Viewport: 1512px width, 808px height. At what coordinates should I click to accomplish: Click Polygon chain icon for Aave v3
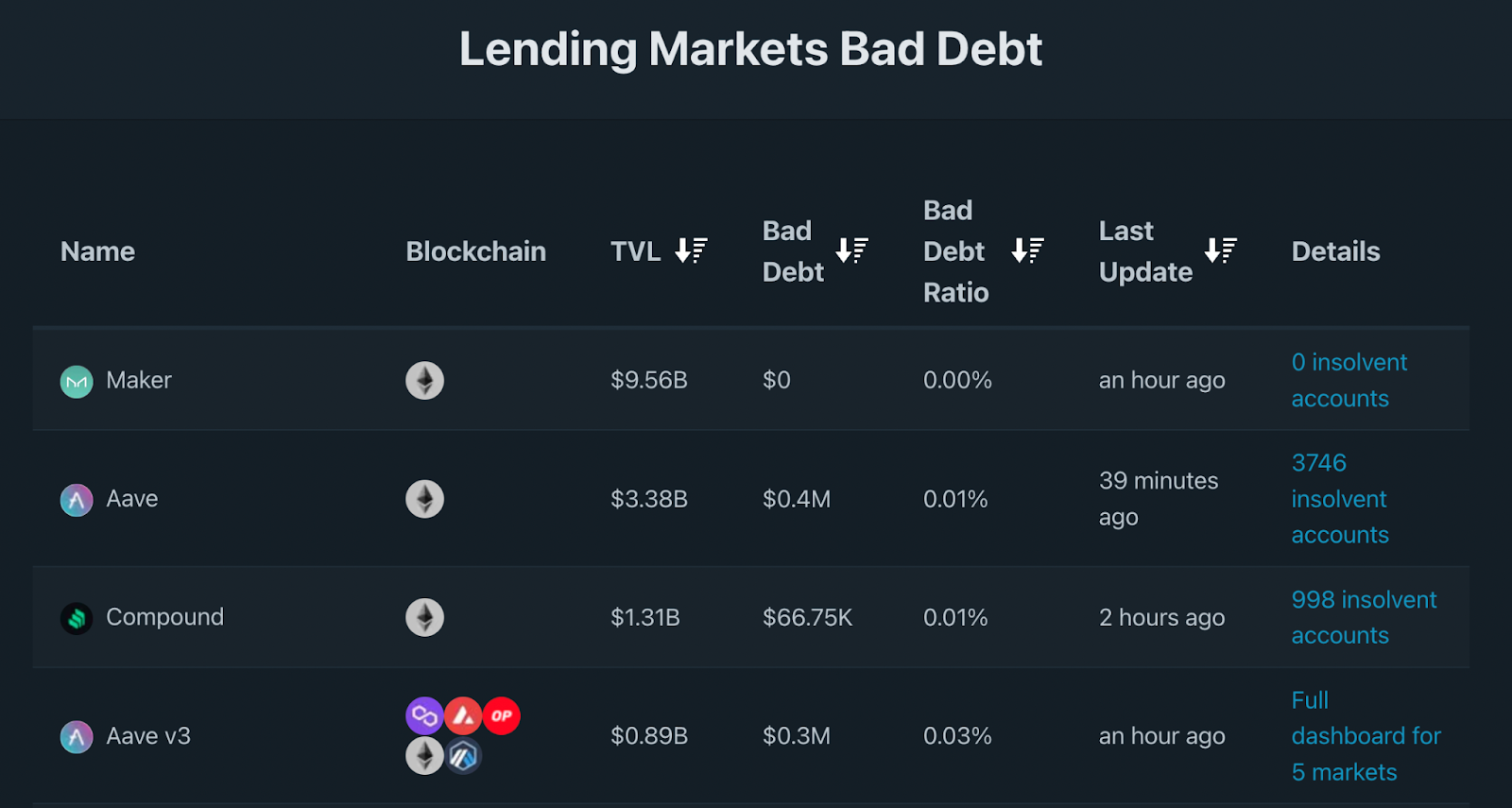[x=424, y=715]
